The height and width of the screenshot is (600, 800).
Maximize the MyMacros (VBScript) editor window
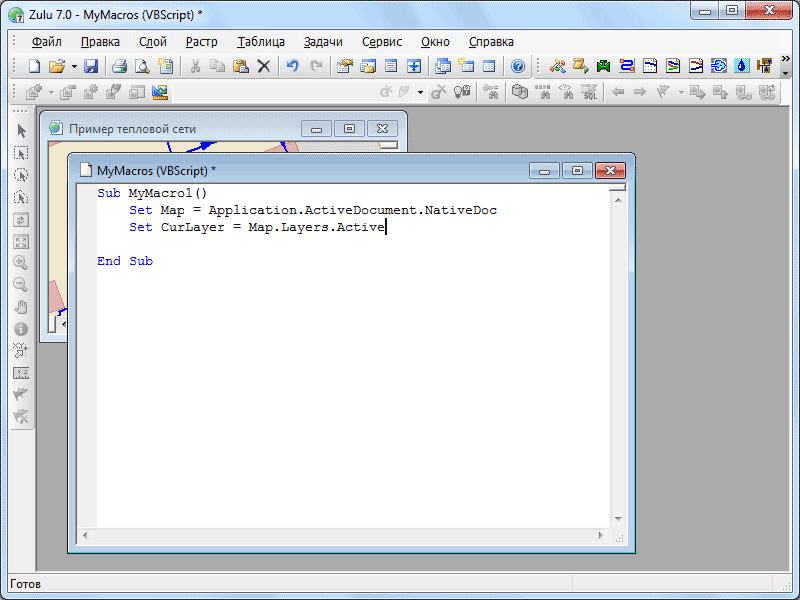578,171
